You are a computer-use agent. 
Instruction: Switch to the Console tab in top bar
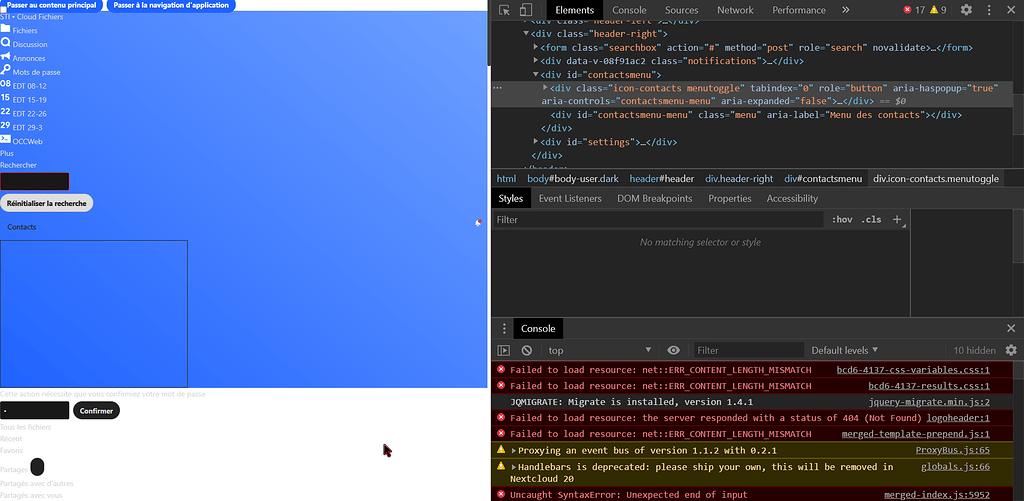pyautogui.click(x=629, y=10)
